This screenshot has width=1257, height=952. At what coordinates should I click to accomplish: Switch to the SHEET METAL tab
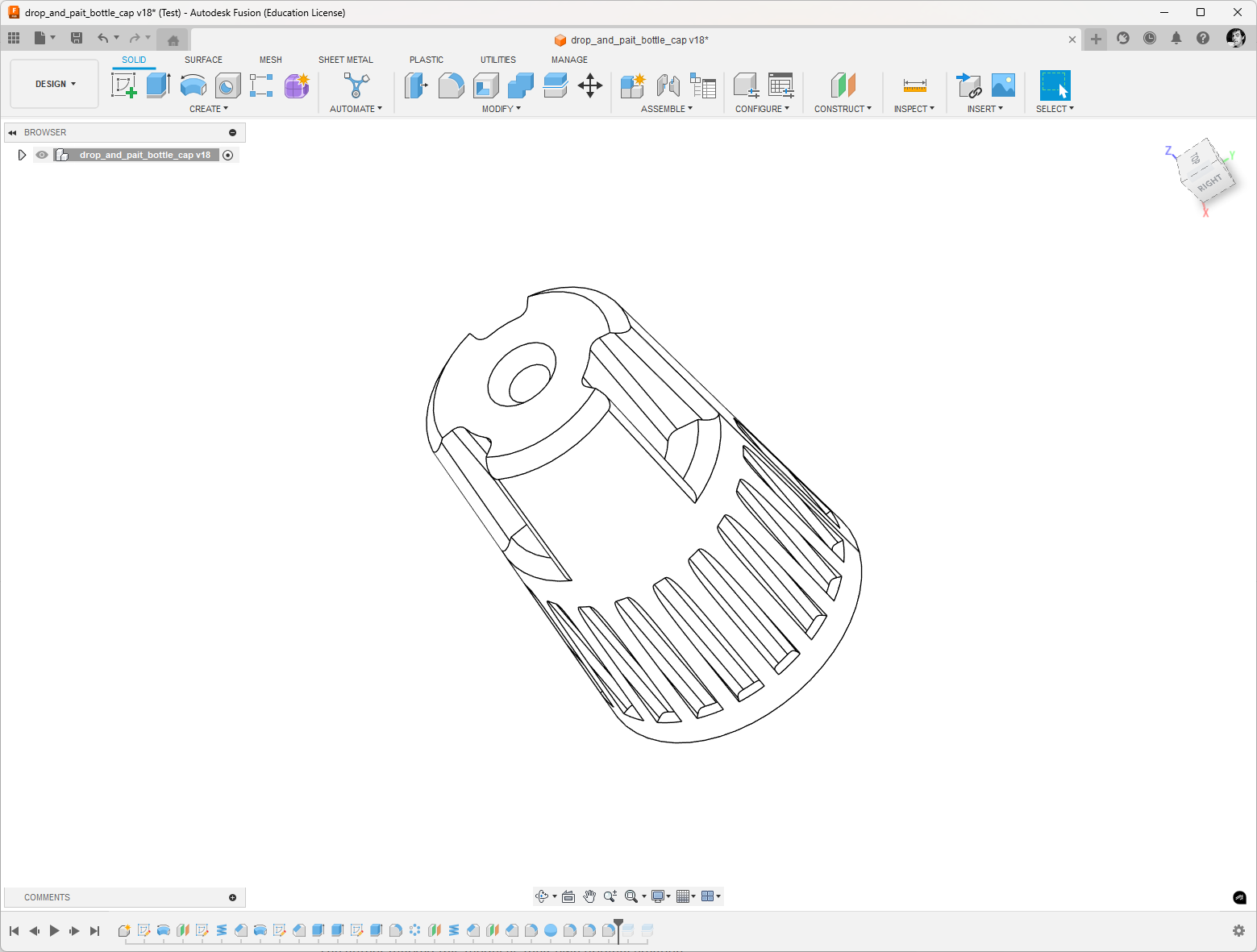point(346,60)
